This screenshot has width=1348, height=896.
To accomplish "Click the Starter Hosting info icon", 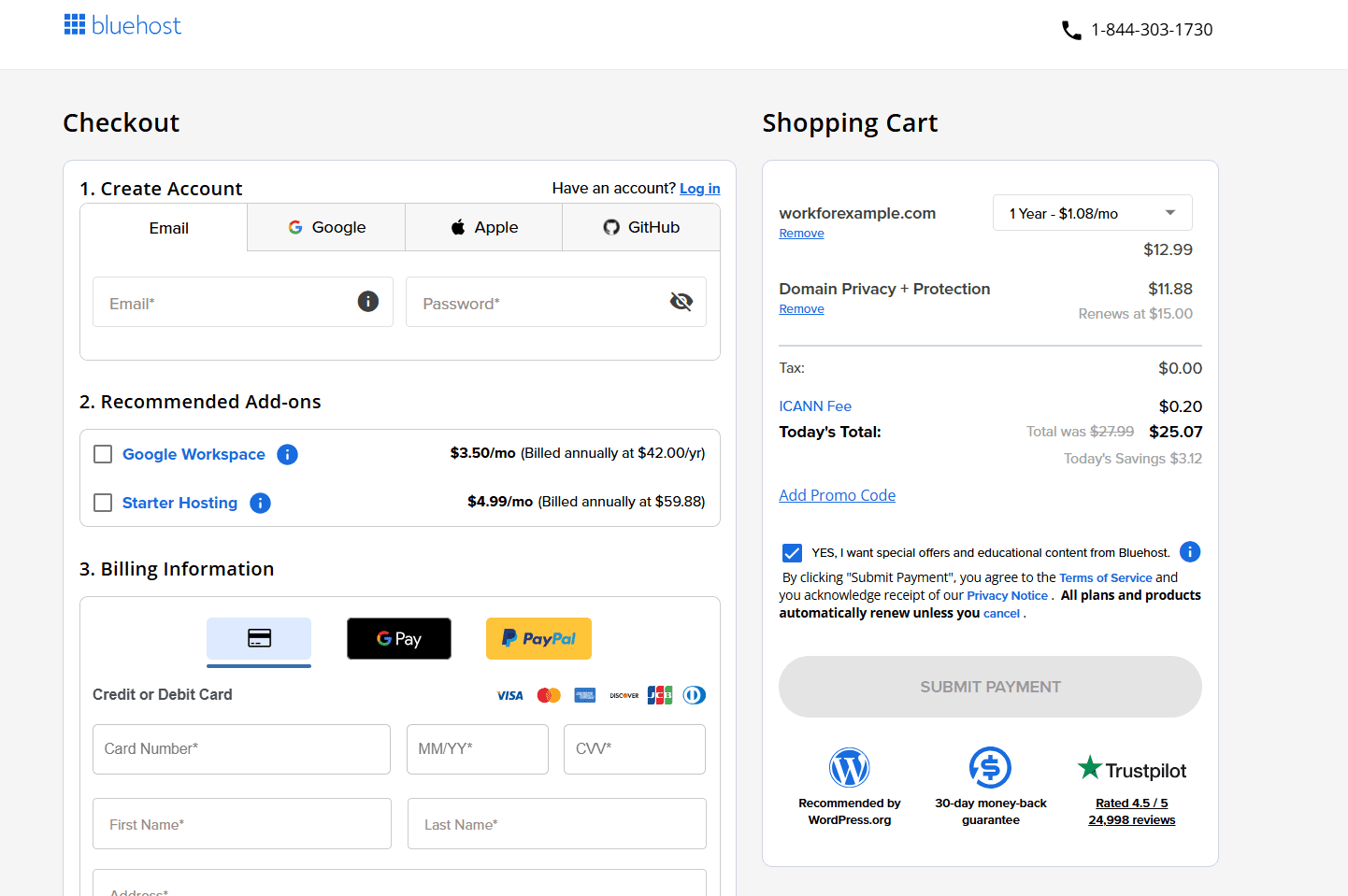I will click(x=261, y=503).
